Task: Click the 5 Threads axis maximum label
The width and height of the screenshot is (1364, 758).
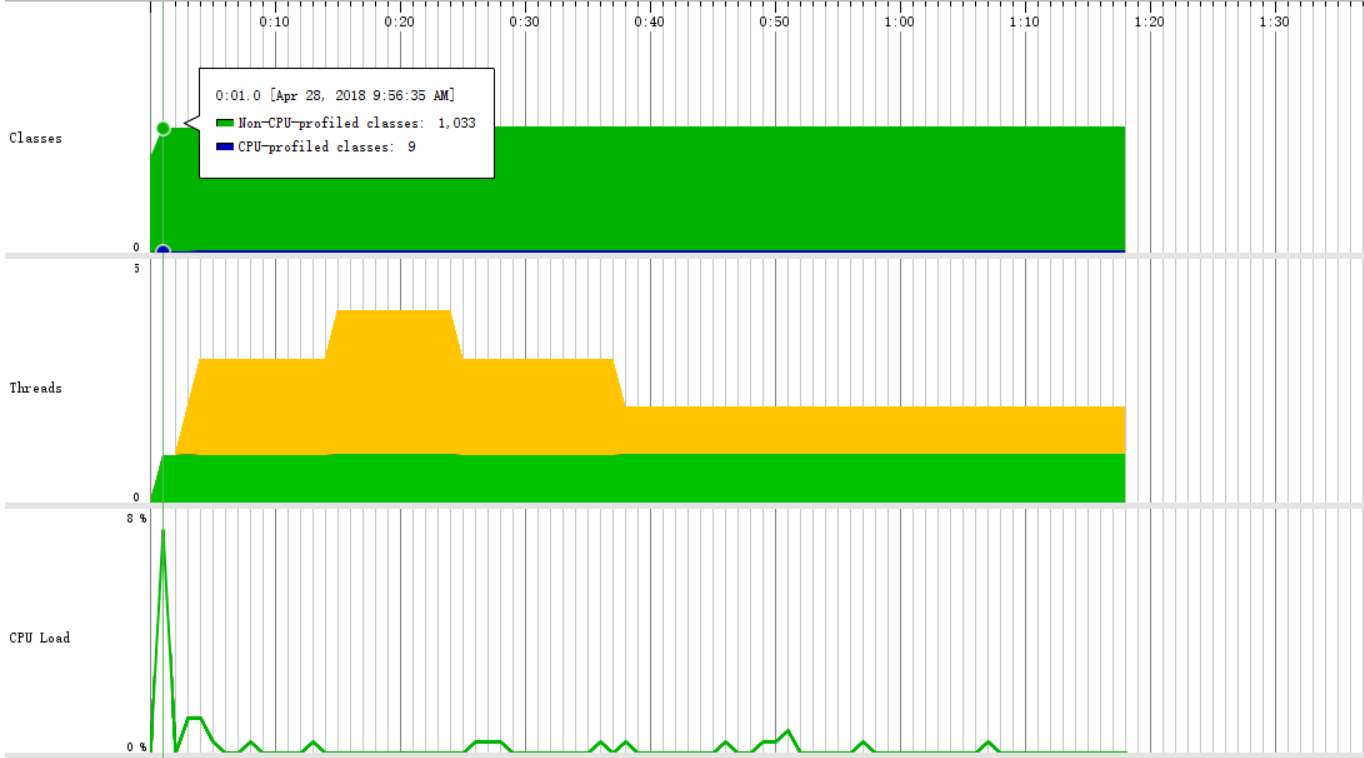Action: pyautogui.click(x=136, y=268)
